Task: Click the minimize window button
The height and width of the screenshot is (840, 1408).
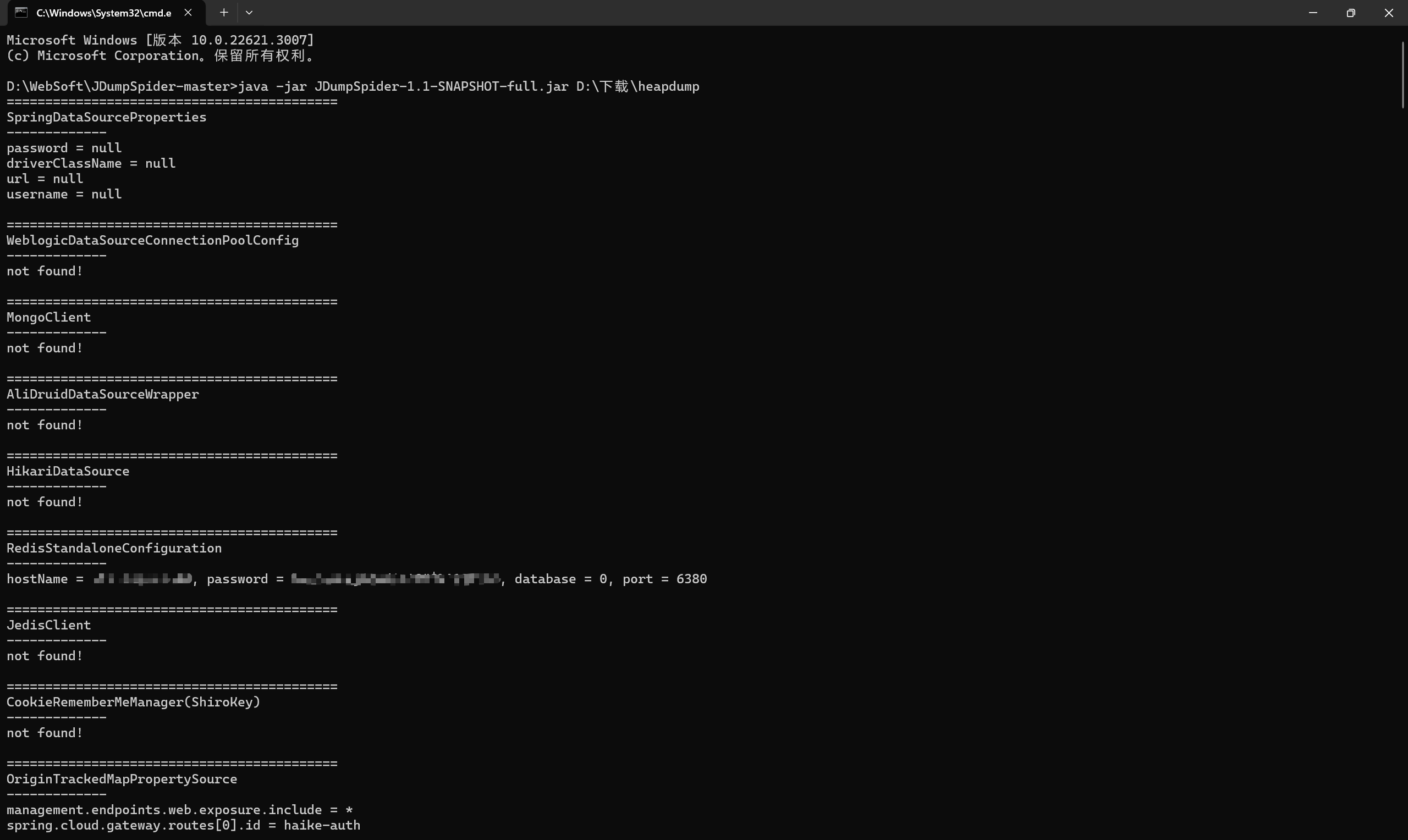Action: pos(1312,12)
